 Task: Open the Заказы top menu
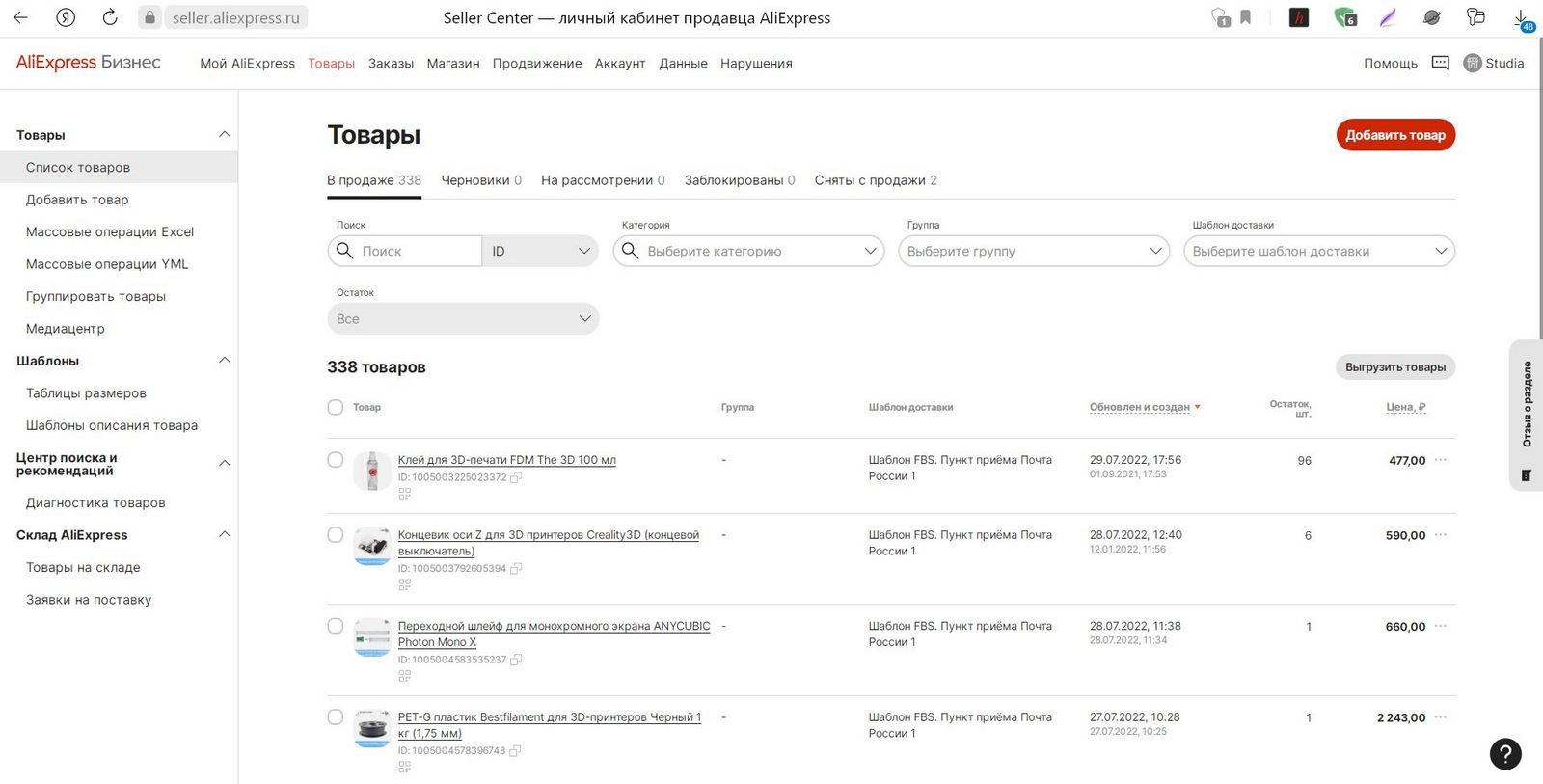click(391, 63)
